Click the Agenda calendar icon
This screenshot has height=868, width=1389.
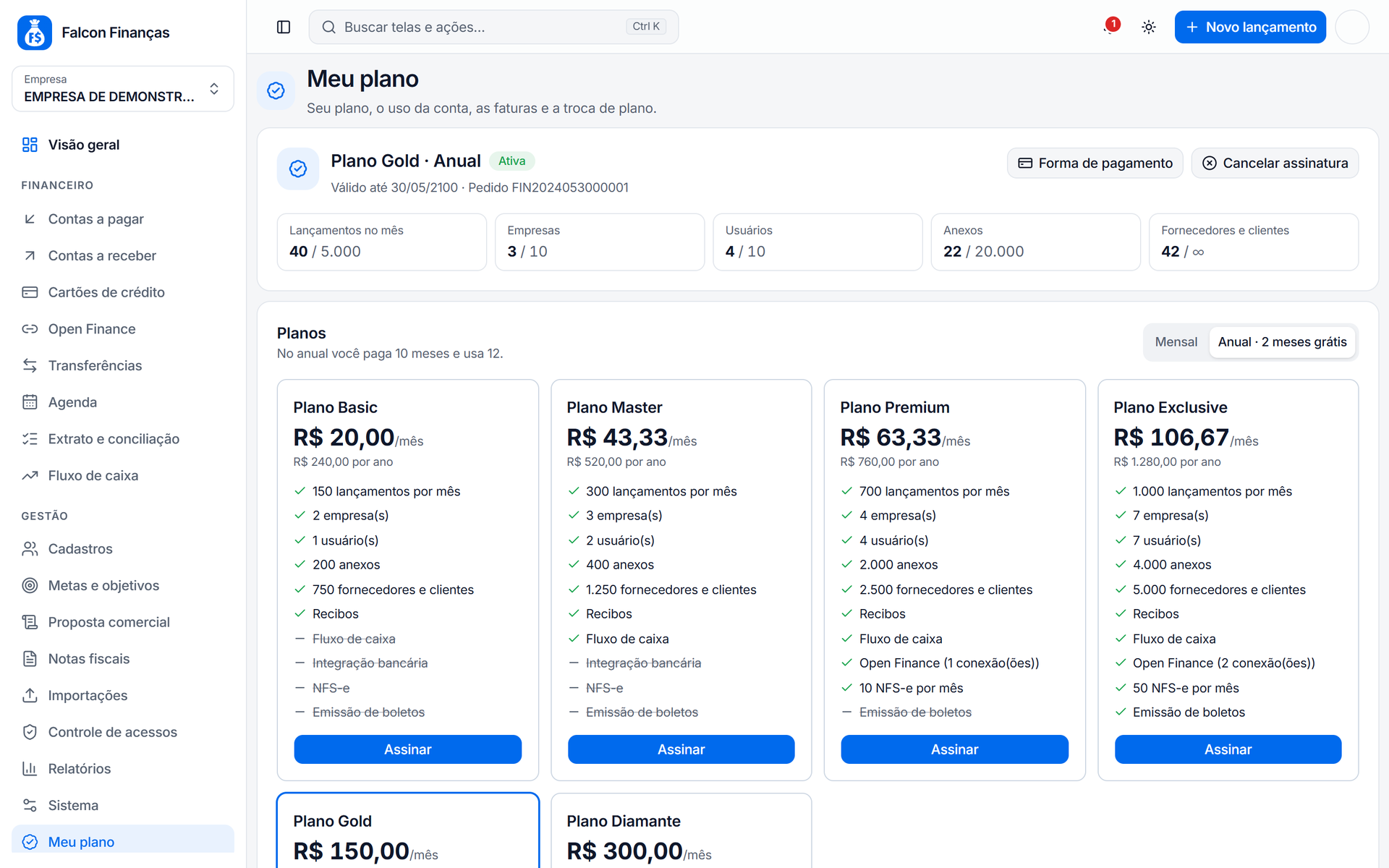coord(30,402)
